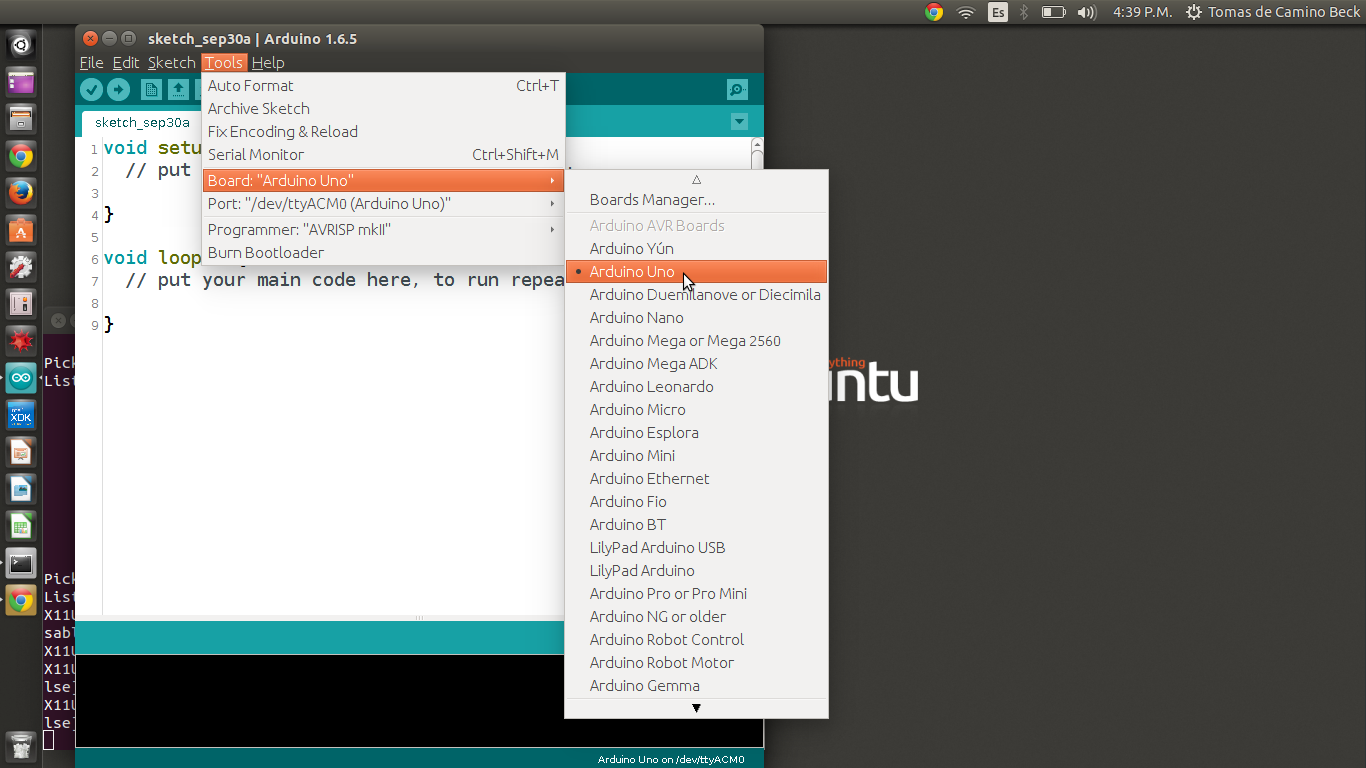Image resolution: width=1366 pixels, height=768 pixels.
Task: Select Arduino Duemilanove or Diecimila board
Action: point(696,294)
